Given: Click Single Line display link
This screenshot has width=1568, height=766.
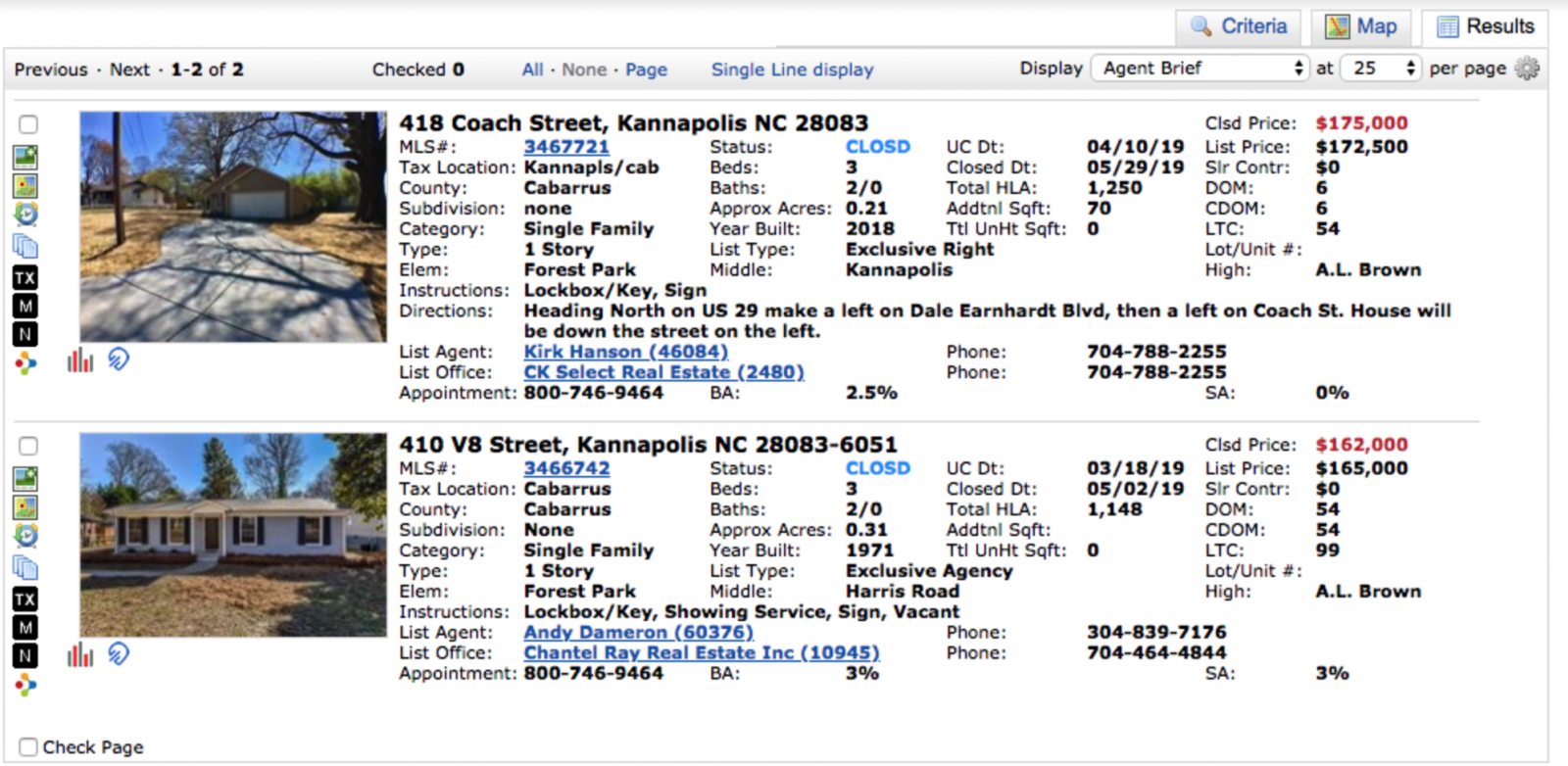Looking at the screenshot, I should 792,70.
